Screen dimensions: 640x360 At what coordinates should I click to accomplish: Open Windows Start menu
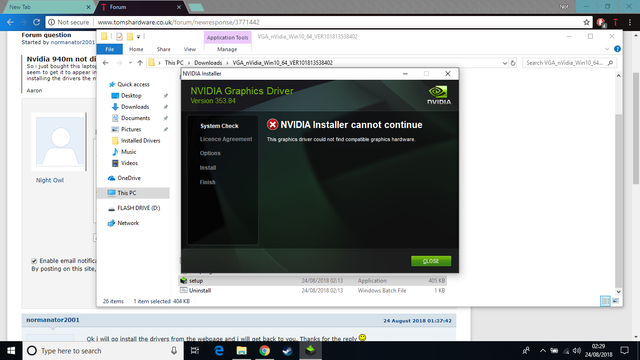[x=11, y=351]
